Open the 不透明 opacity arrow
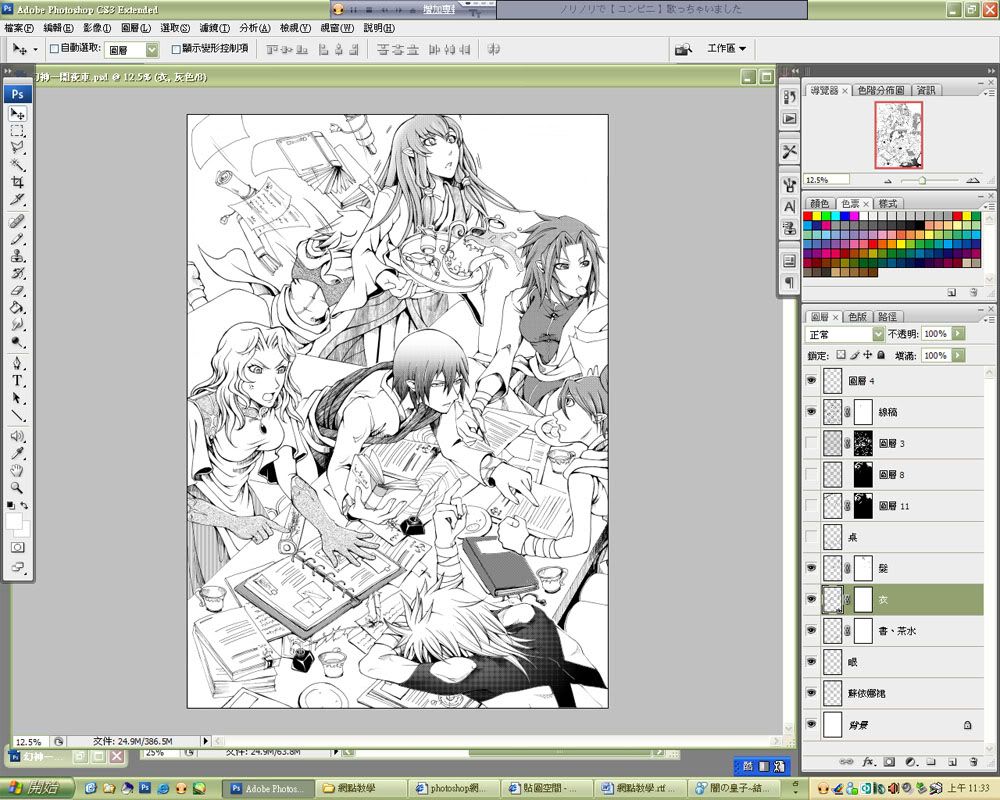This screenshot has width=1000, height=800. point(959,334)
